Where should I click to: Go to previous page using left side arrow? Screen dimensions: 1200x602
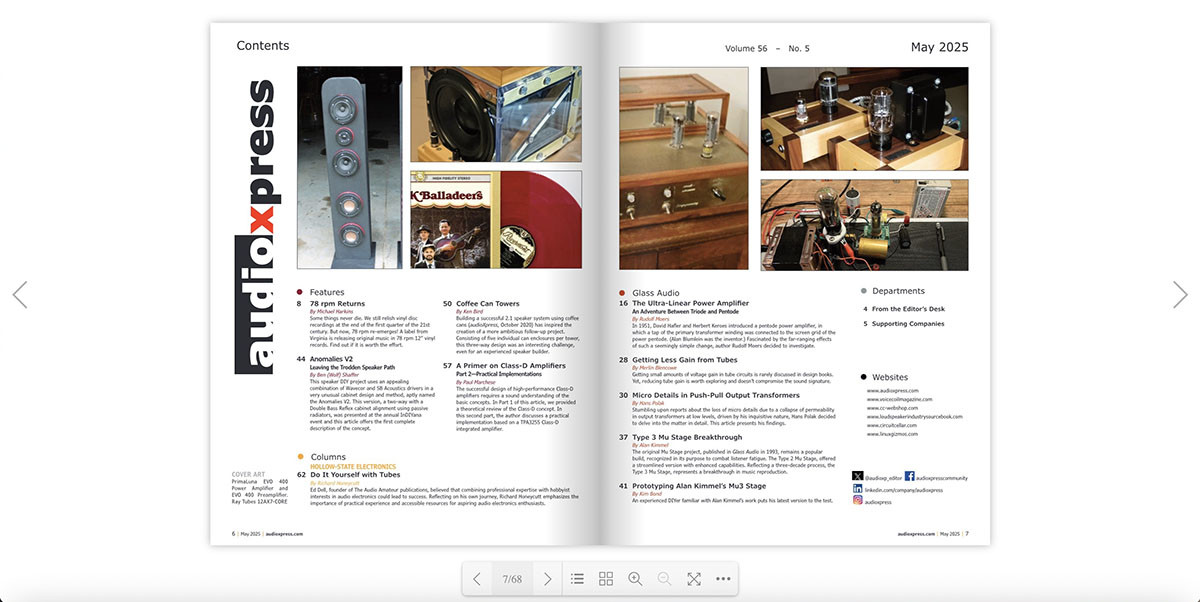click(19, 294)
